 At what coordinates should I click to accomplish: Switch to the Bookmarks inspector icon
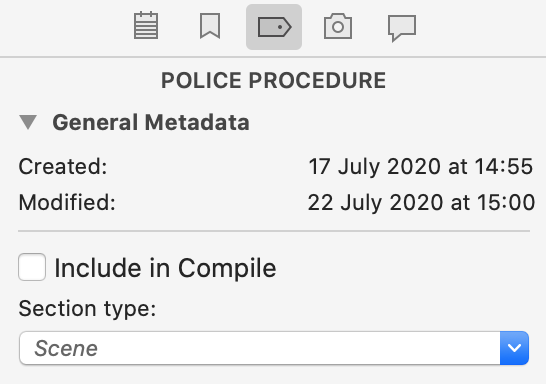pyautogui.click(x=210, y=26)
